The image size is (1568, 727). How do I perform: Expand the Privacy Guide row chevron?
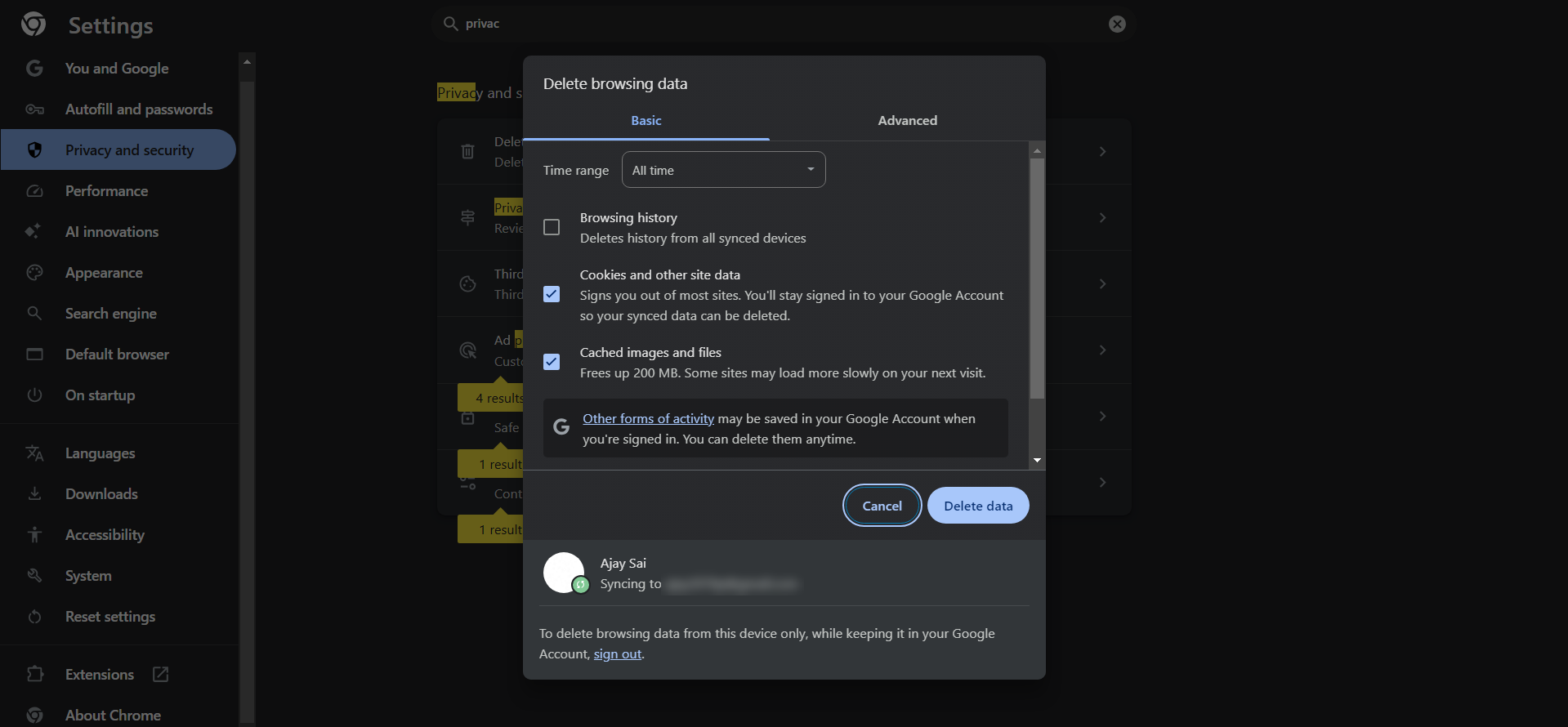1102,217
